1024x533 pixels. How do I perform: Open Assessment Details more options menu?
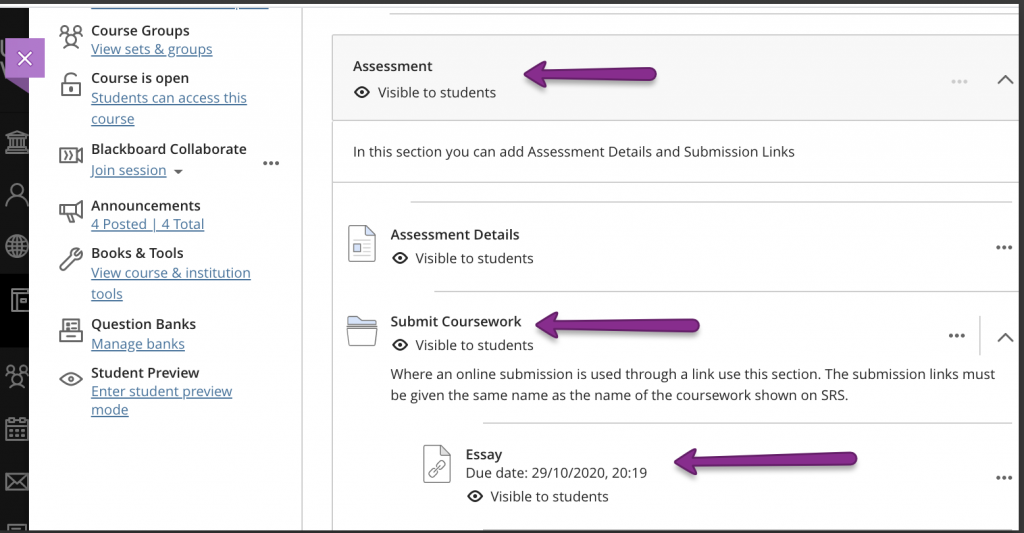pyautogui.click(x=1004, y=248)
